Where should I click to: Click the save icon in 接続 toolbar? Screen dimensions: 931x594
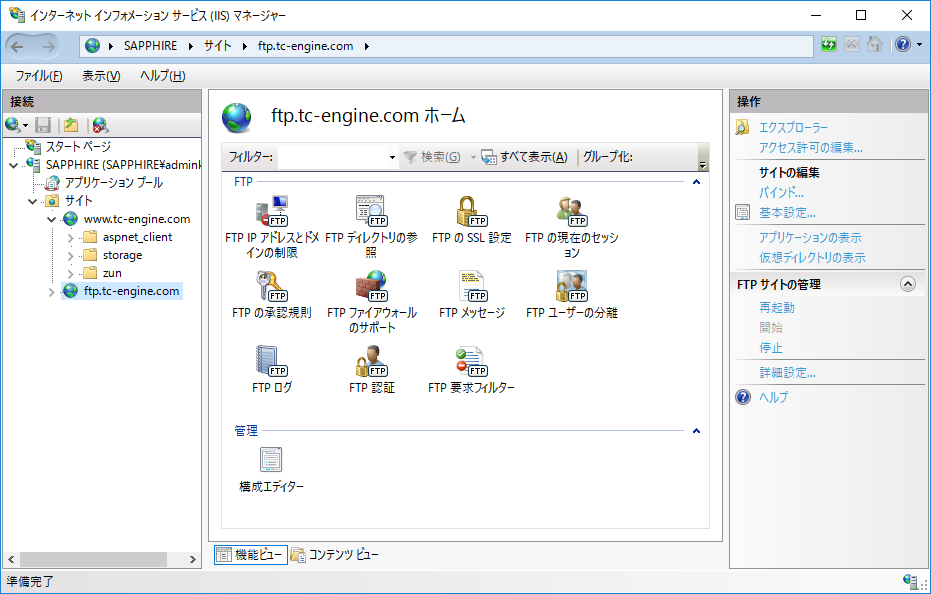(x=43, y=125)
